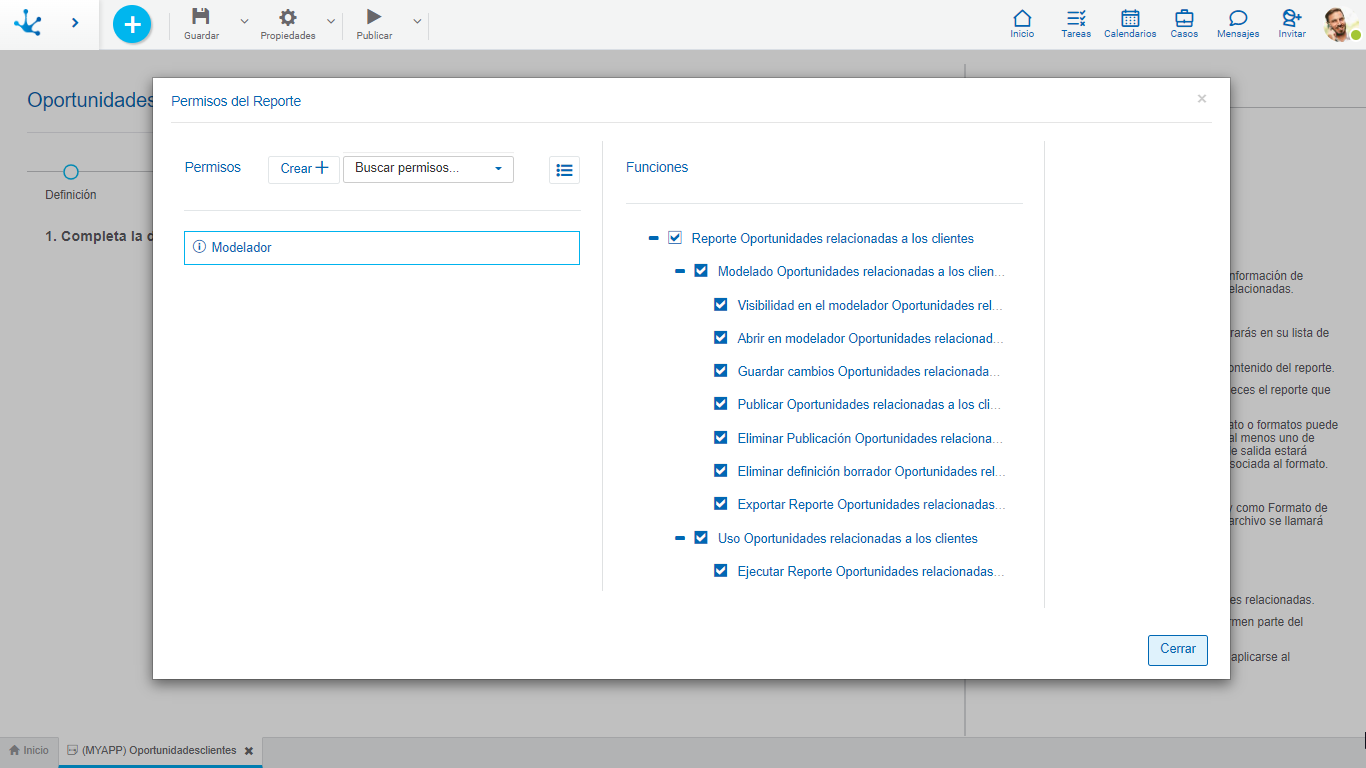
Task: Go to Inicio home icon
Action: (1022, 18)
